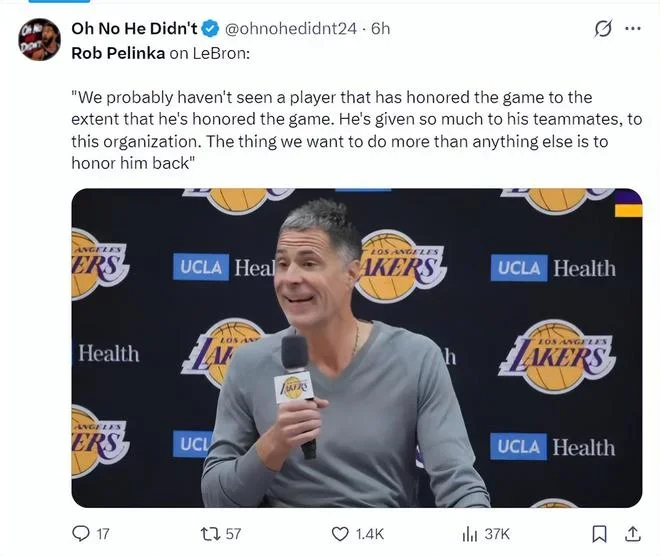Open the reply comment icon
The height and width of the screenshot is (556, 660).
point(81,534)
